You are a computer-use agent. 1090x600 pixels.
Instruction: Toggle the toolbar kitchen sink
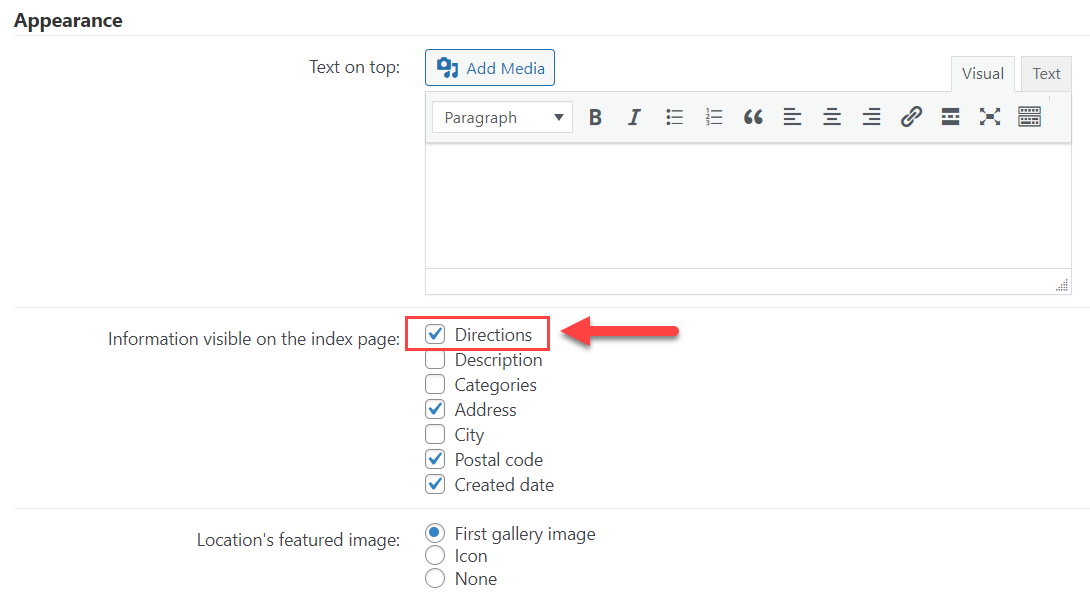click(1030, 117)
